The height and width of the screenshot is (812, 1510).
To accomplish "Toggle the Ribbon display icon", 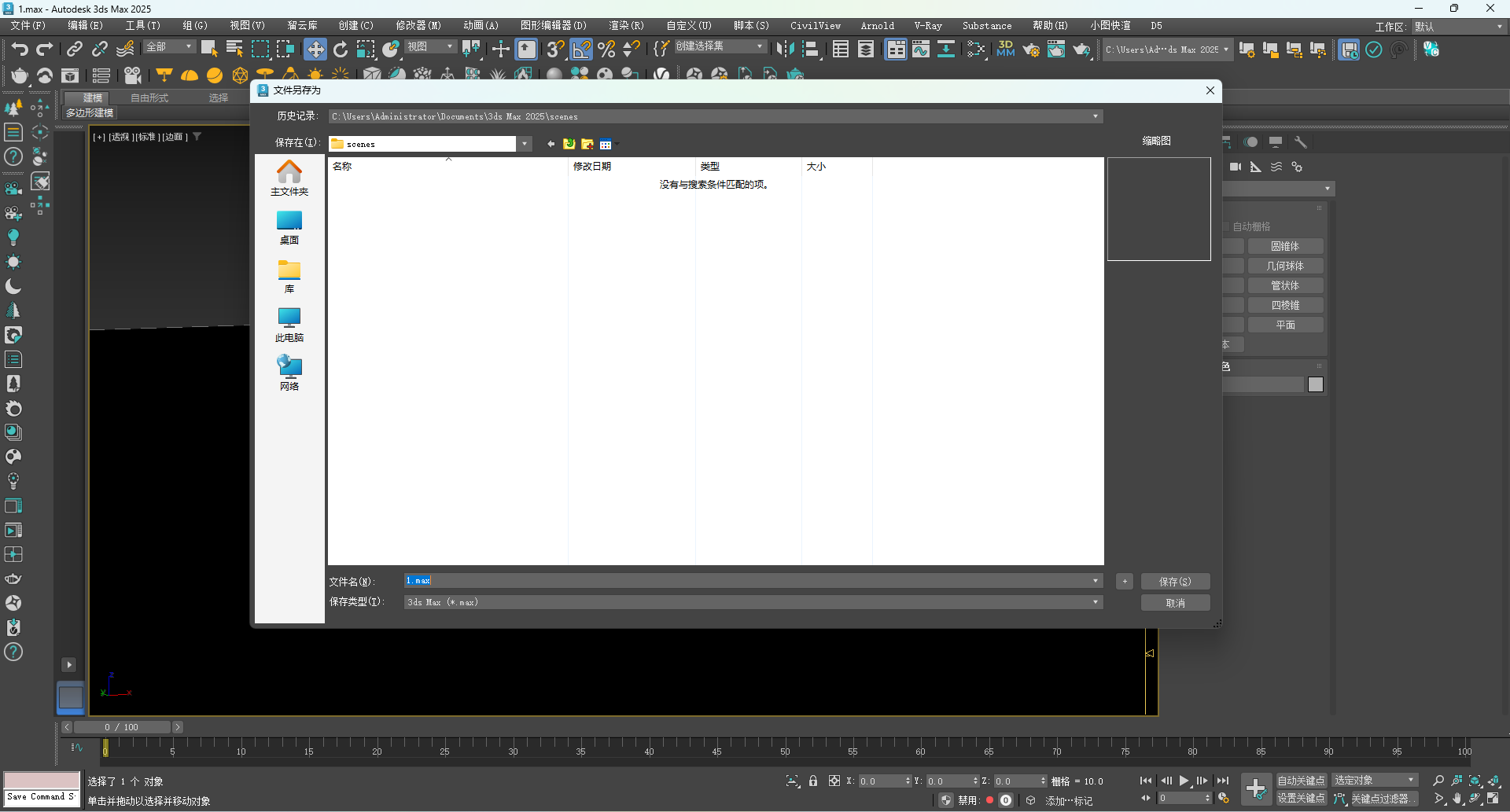I will coord(896,50).
